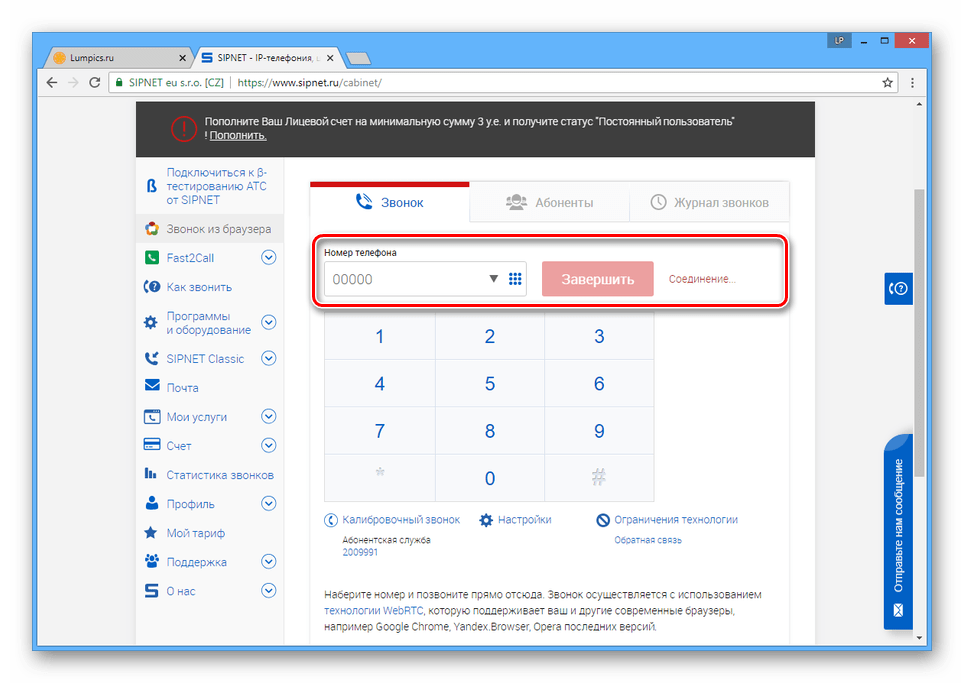Image resolution: width=964 pixels, height=683 pixels.
Task: Click the Завершить button
Action: 598,279
